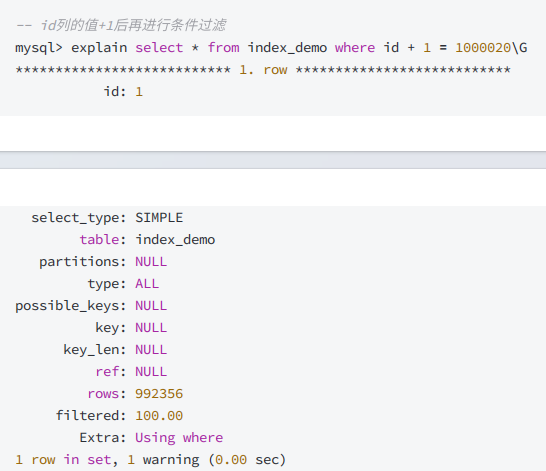
Task: Click the 'select' keyword in the query
Action: [x=159, y=48]
